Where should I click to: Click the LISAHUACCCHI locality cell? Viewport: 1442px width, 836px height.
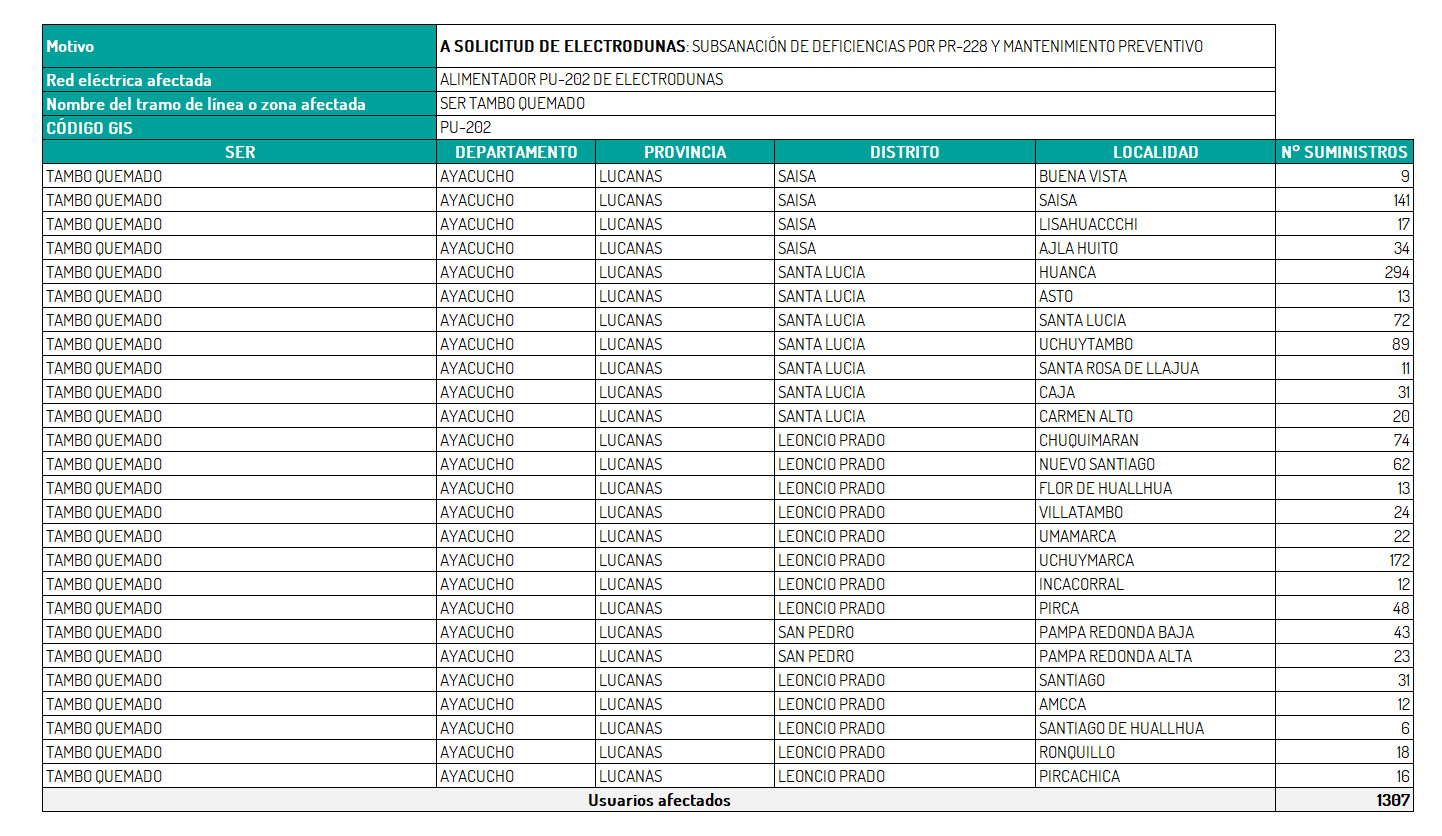point(1156,224)
